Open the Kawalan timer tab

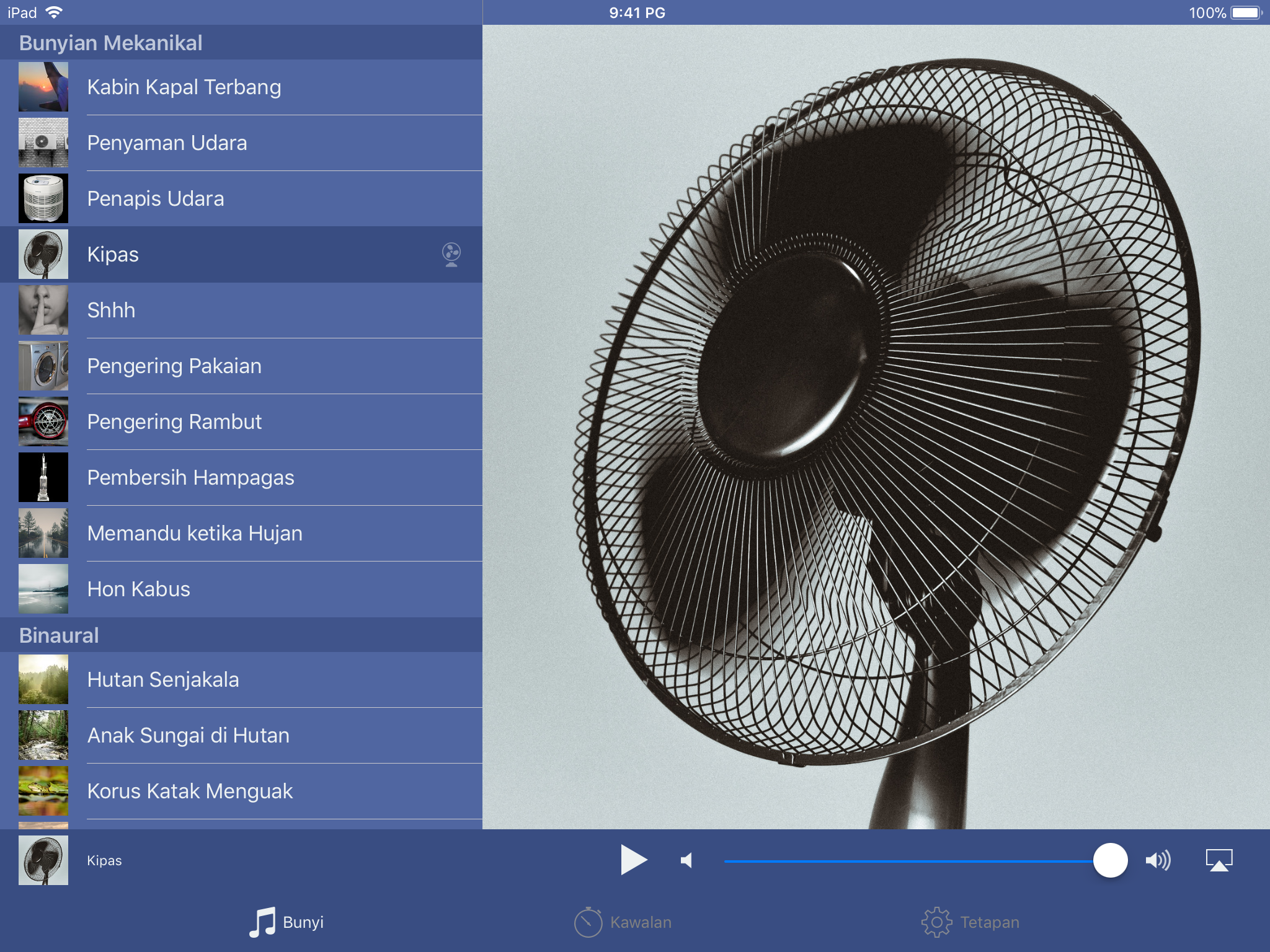(x=622, y=922)
